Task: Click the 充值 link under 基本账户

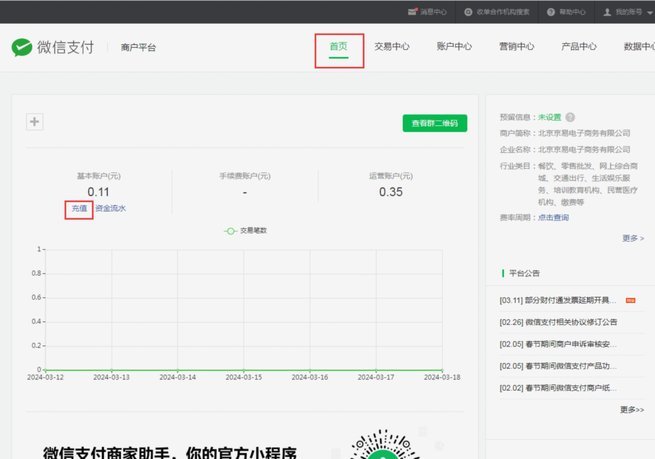Action: pos(79,208)
